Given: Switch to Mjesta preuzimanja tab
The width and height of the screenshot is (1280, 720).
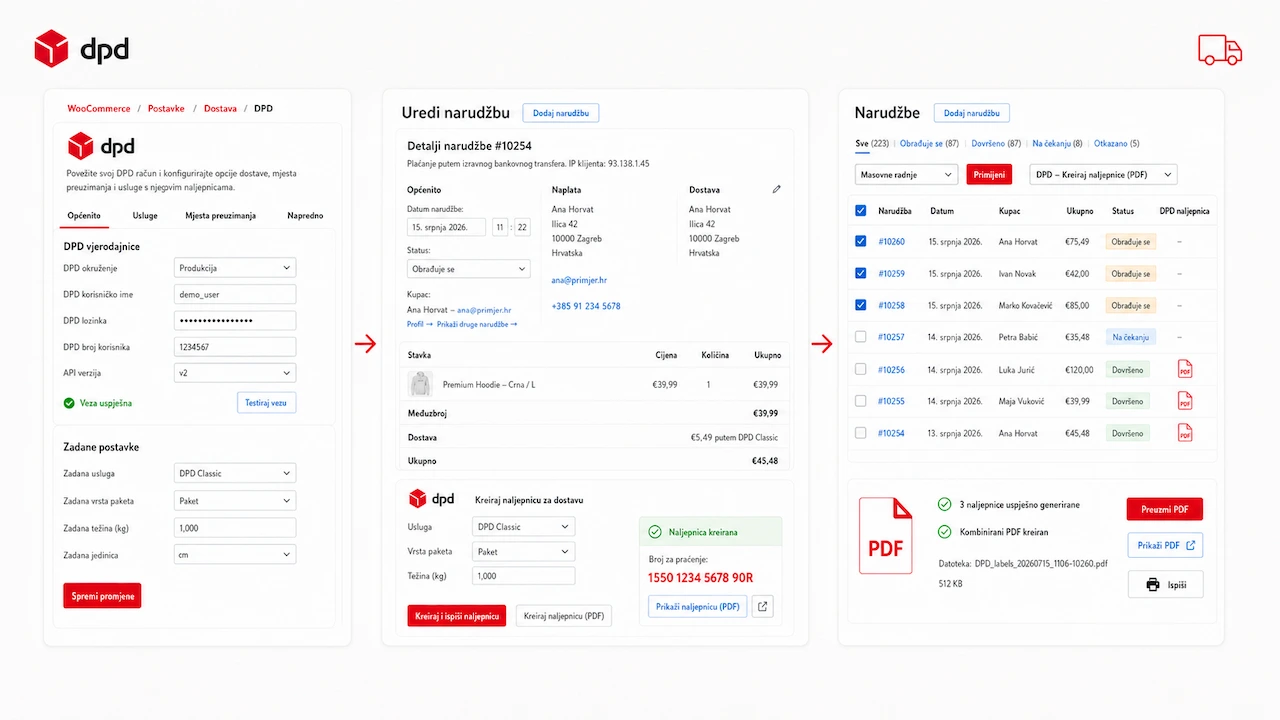Looking at the screenshot, I should (x=221, y=215).
